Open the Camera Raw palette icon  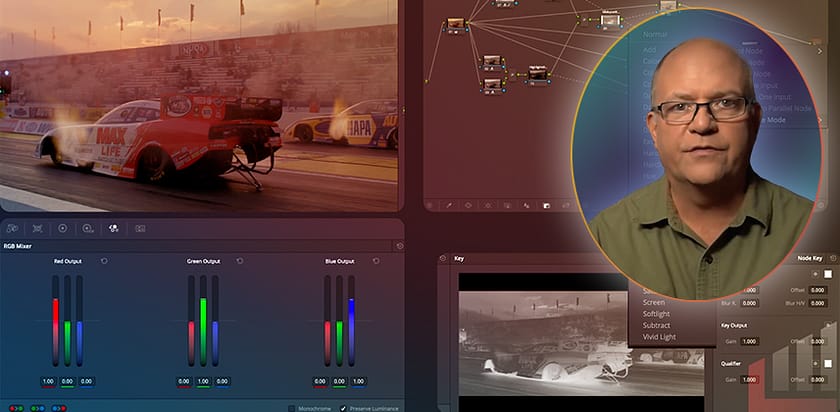12,228
